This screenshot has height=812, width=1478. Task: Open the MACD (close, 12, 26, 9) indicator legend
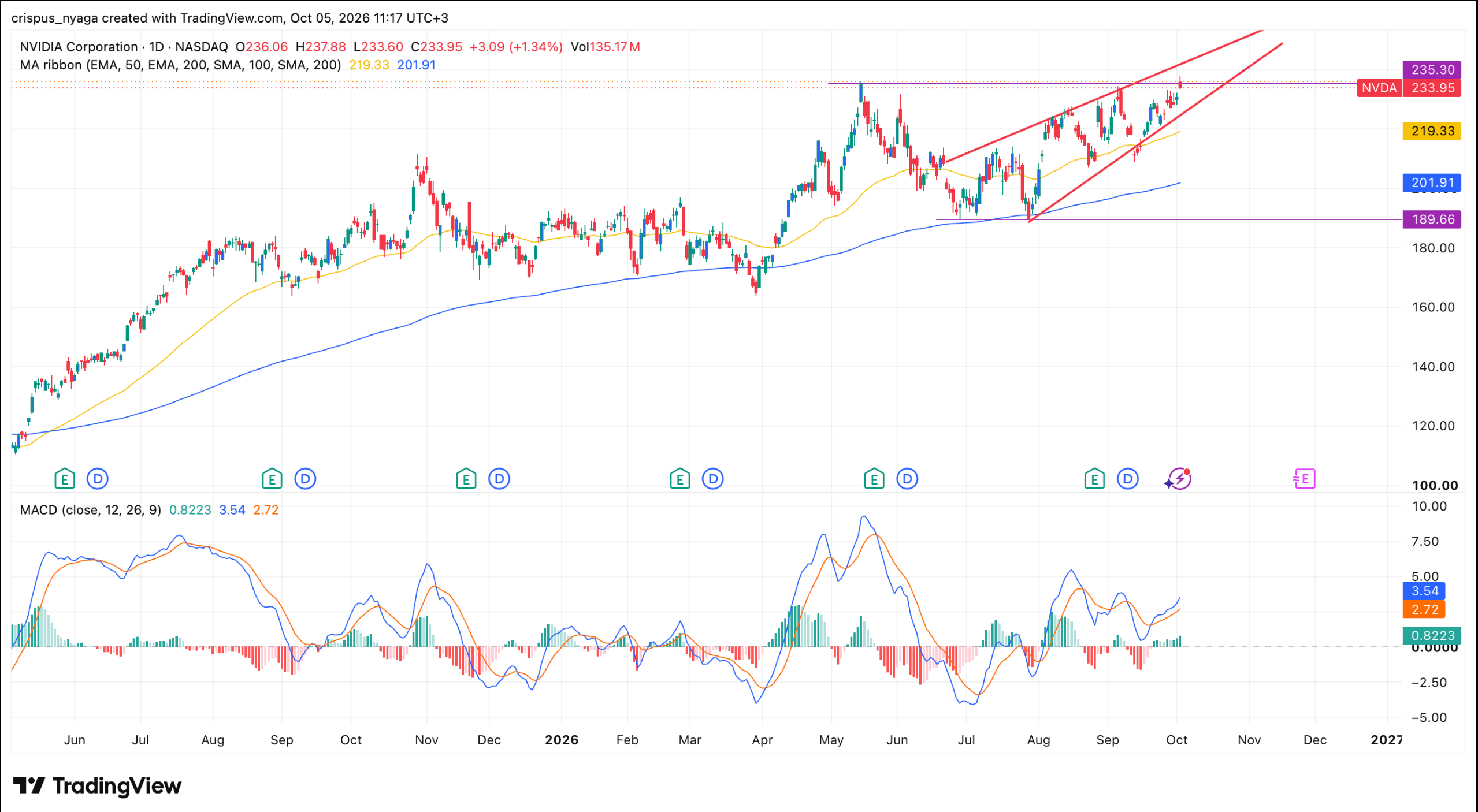(90, 510)
